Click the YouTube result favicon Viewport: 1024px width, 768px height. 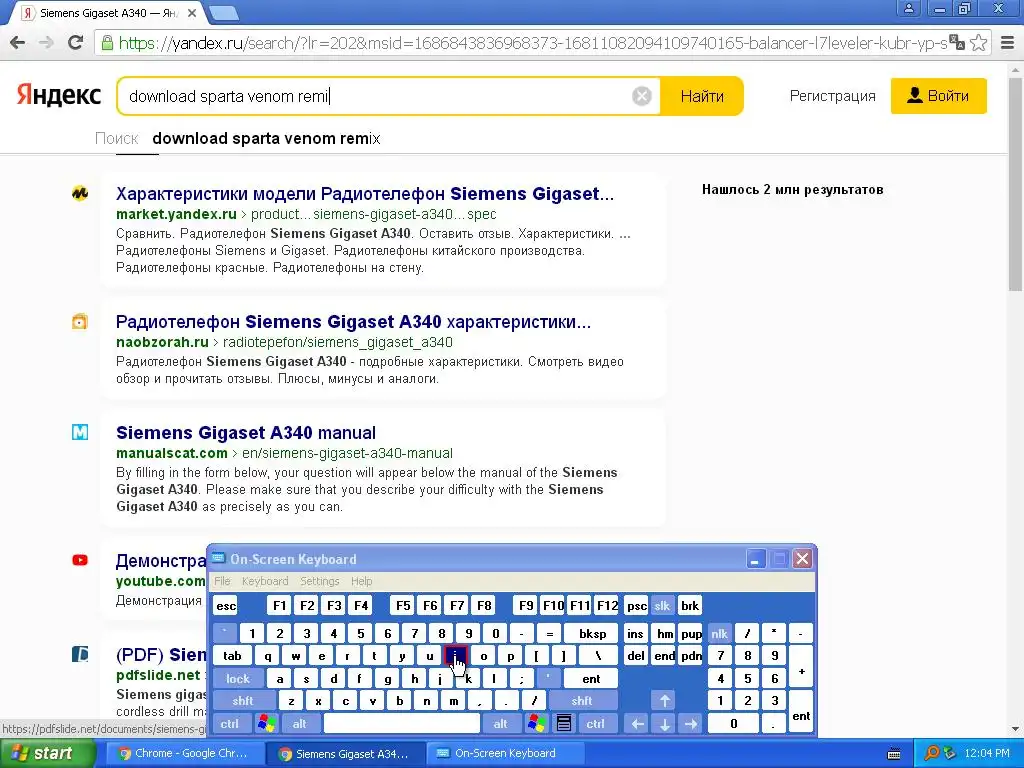pos(80,560)
